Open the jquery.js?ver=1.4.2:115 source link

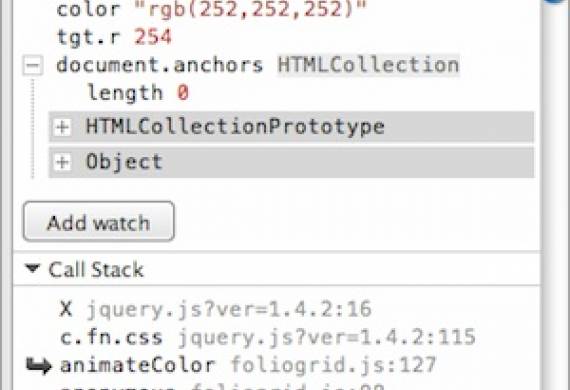pyautogui.click(x=327, y=337)
